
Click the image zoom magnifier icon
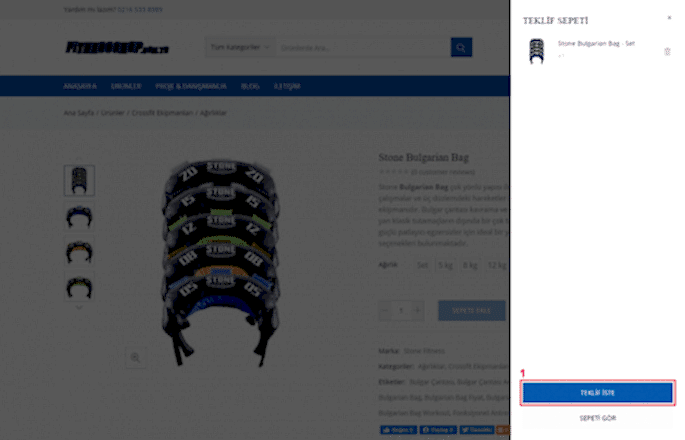click(x=135, y=358)
